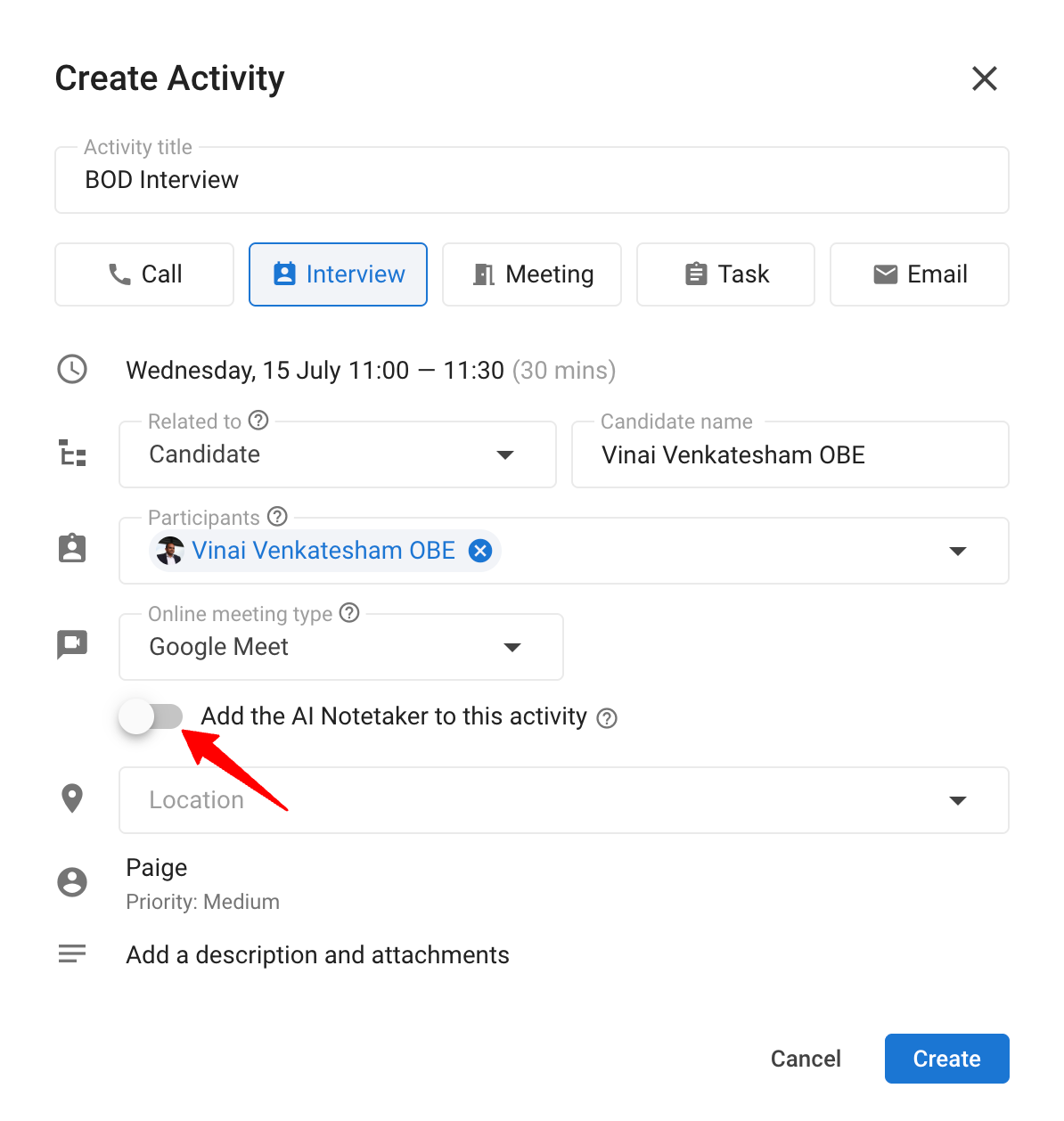The image size is (1064, 1121).
Task: Click the AI Notetaker help question icon
Action: pos(607,718)
